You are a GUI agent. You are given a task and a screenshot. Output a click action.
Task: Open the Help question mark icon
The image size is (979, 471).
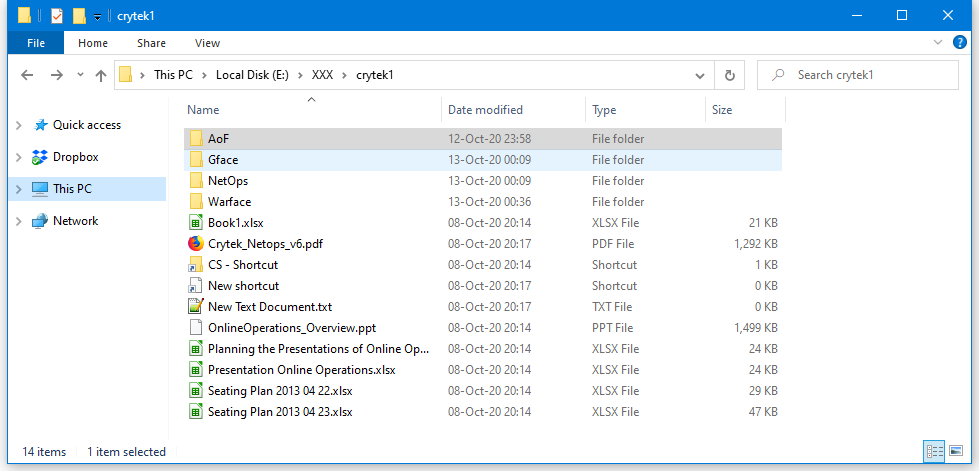(959, 43)
